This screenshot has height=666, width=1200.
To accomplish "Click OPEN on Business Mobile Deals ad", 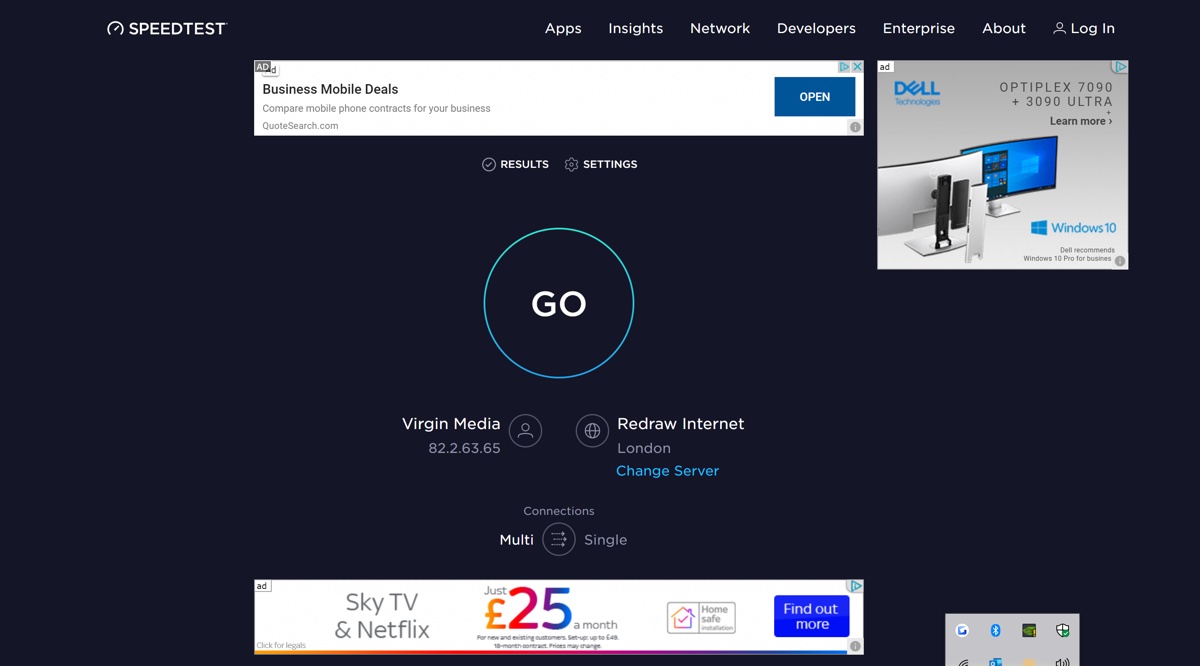I will coord(815,97).
